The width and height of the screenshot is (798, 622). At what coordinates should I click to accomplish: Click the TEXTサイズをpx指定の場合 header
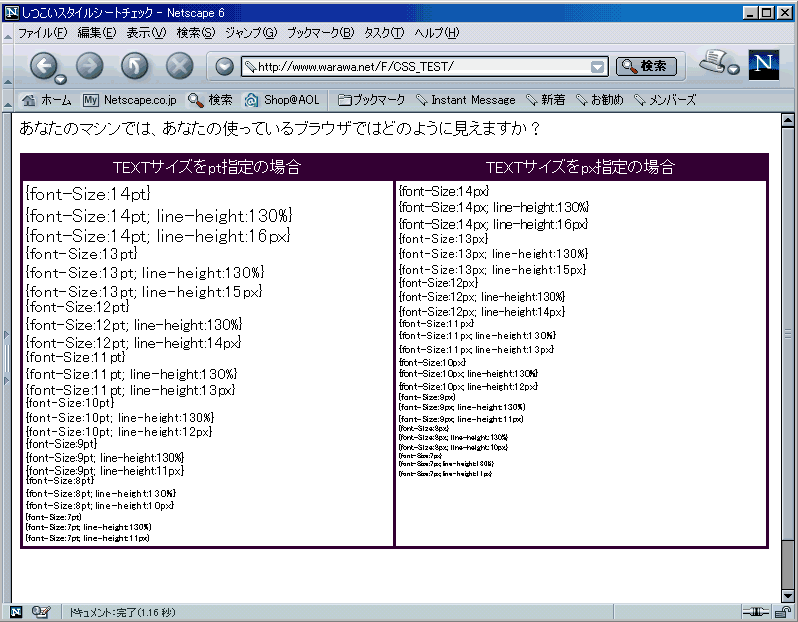point(581,167)
